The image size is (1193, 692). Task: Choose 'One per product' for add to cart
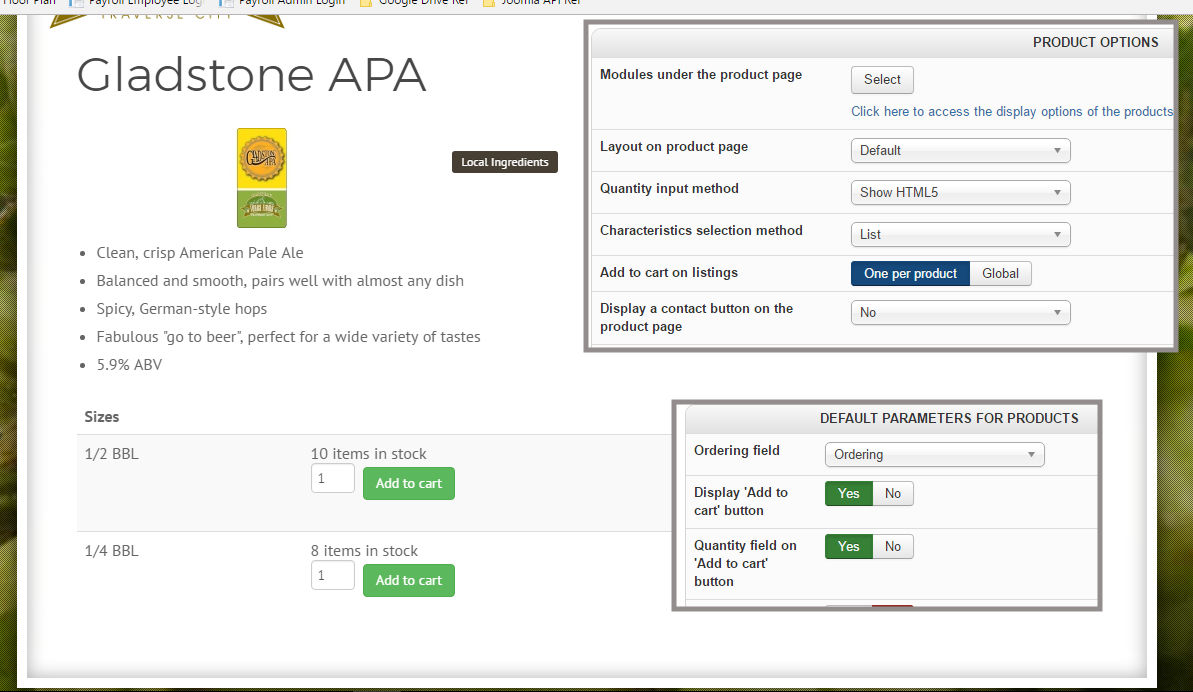point(910,274)
